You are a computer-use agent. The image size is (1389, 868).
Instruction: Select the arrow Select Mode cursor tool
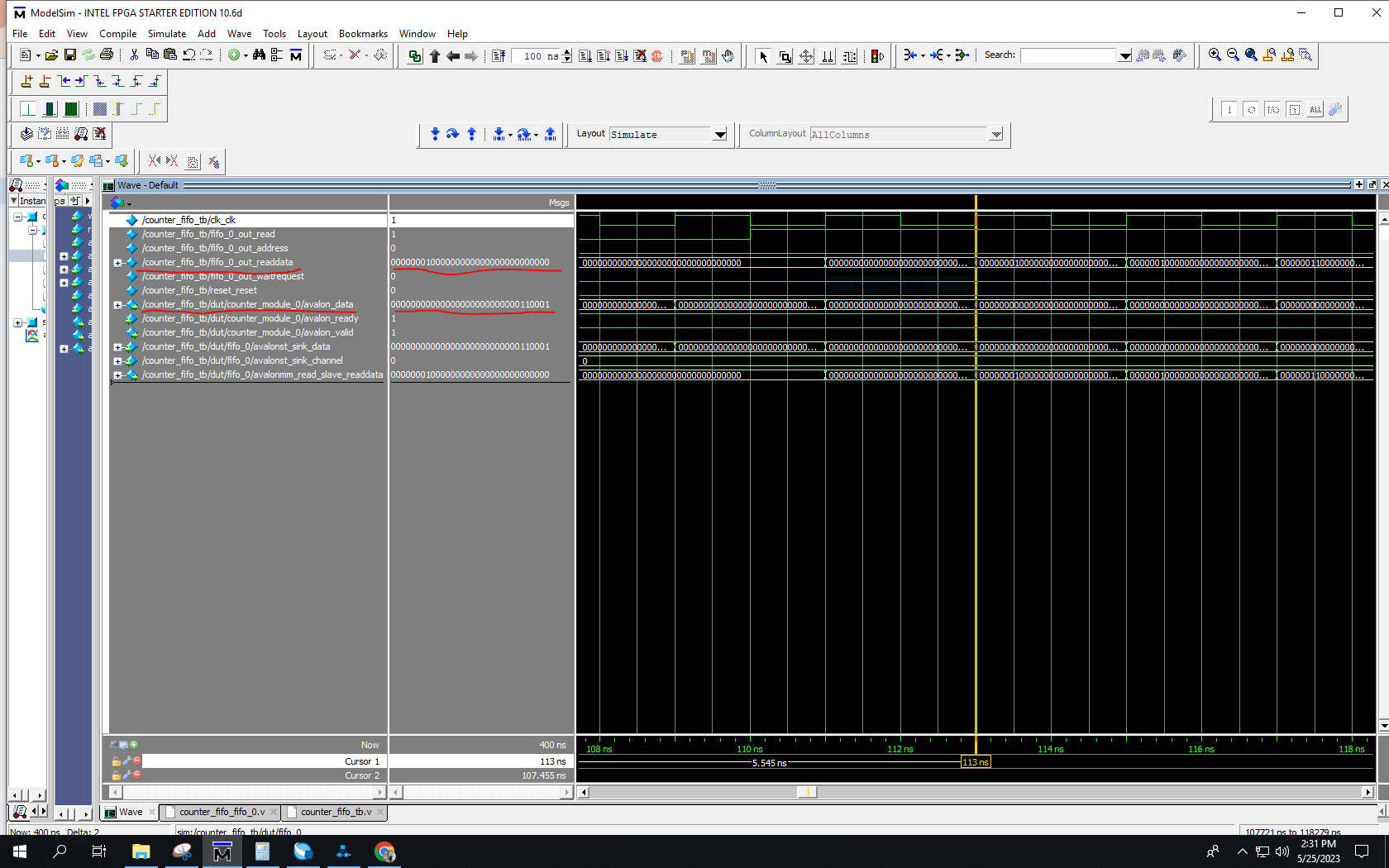(x=763, y=56)
